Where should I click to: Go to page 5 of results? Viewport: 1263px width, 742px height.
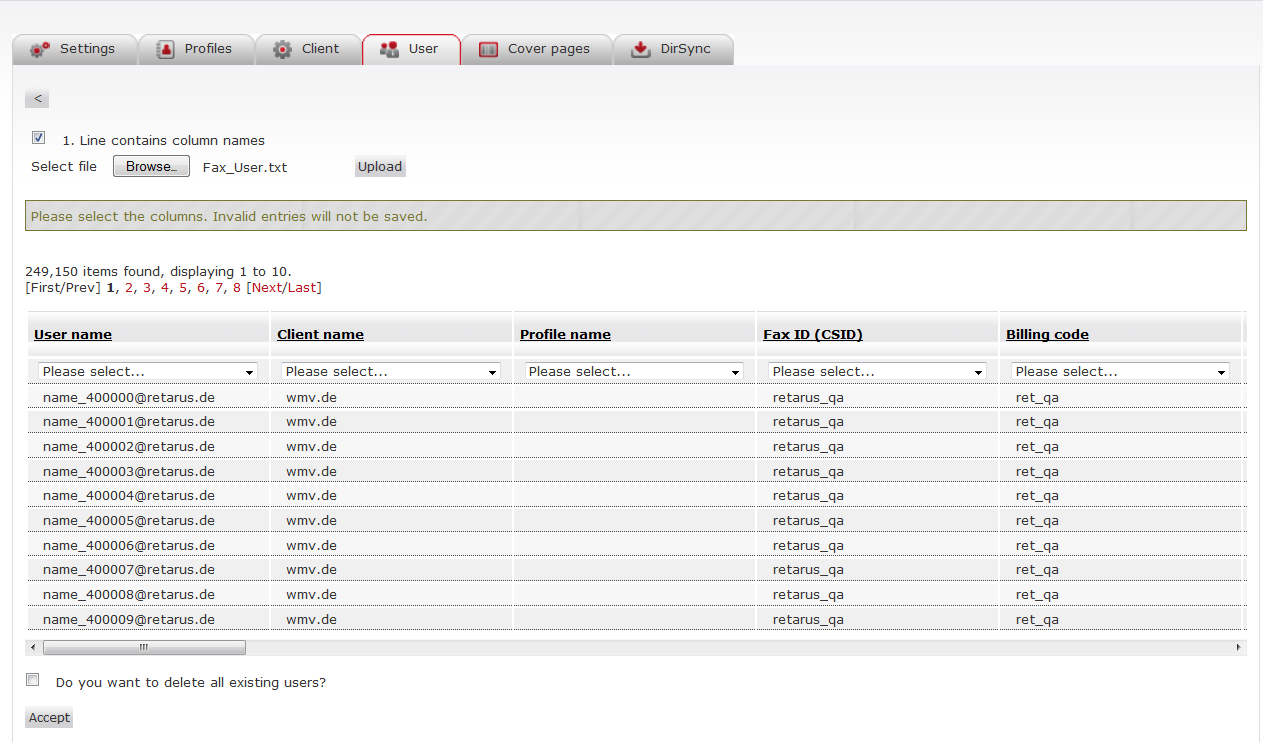(x=183, y=288)
